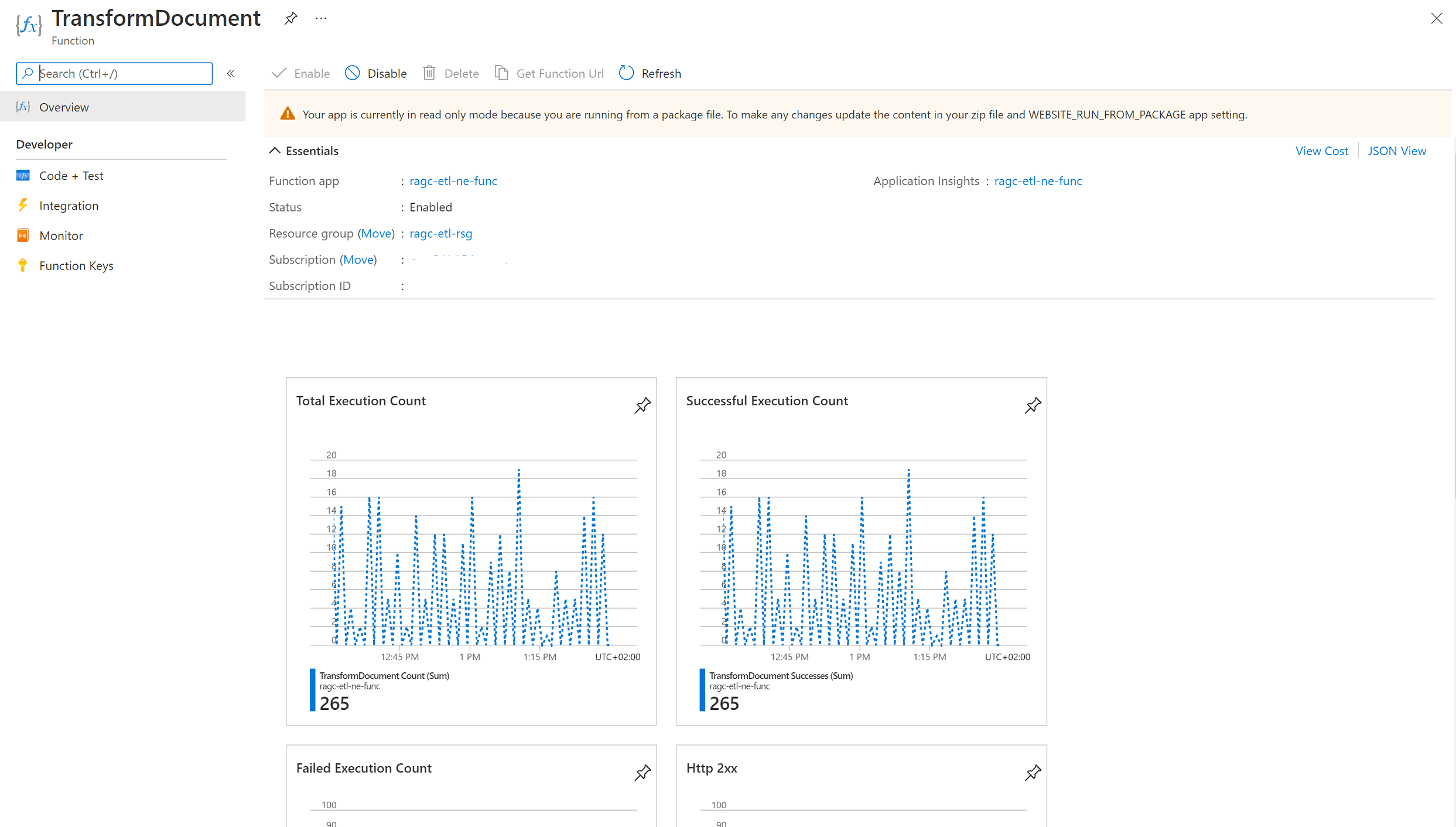Open the ragc-etl-ne-func function app link

453,181
